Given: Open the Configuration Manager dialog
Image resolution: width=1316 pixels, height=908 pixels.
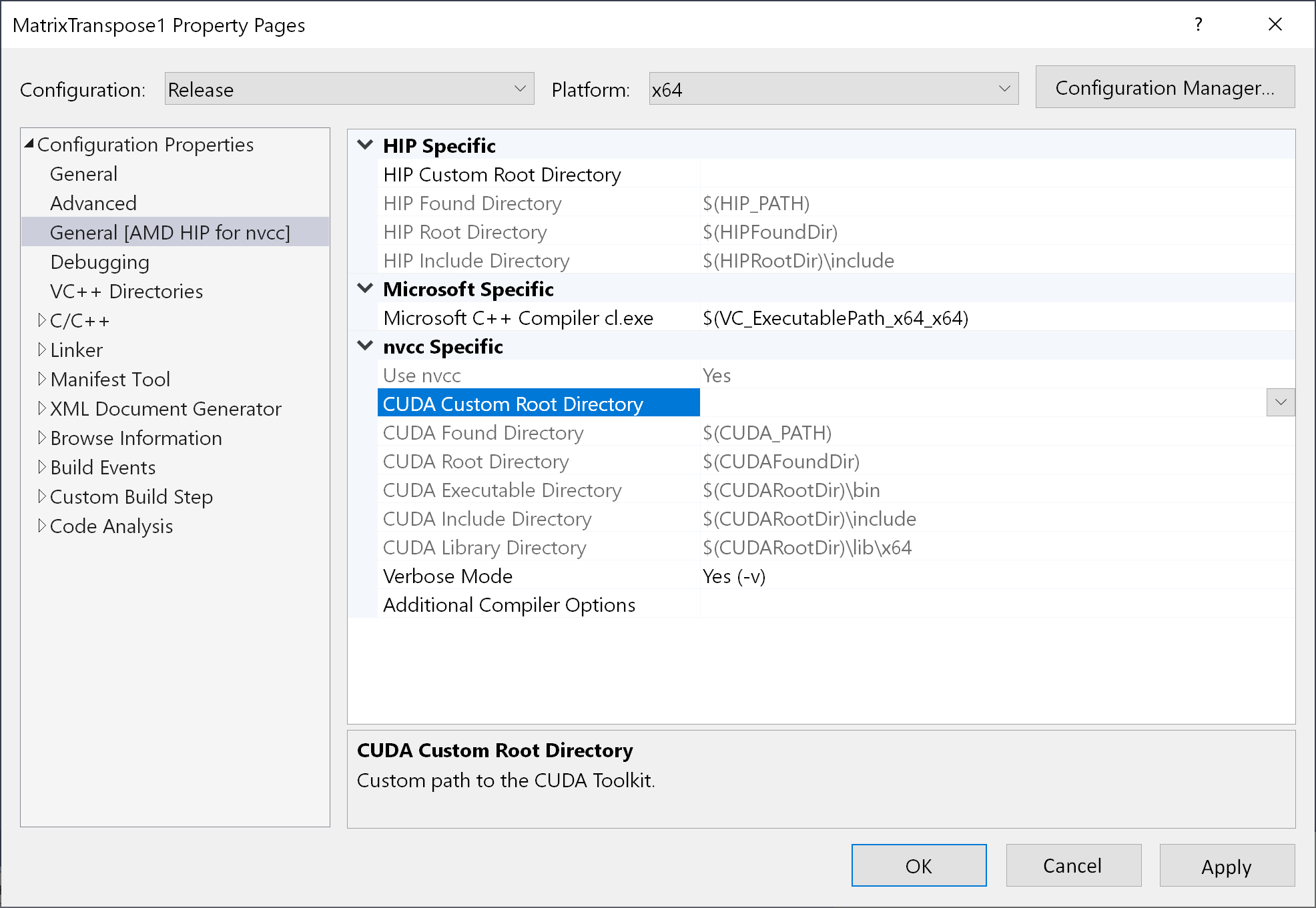Looking at the screenshot, I should 1165,87.
